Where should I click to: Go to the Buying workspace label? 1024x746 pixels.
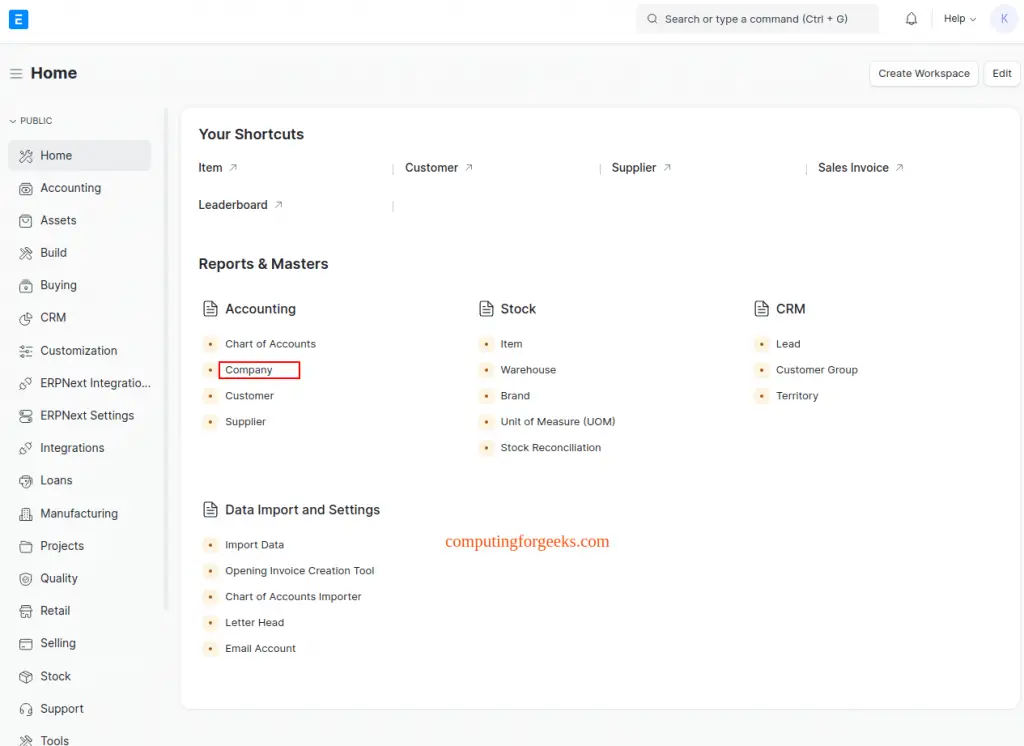(x=58, y=285)
